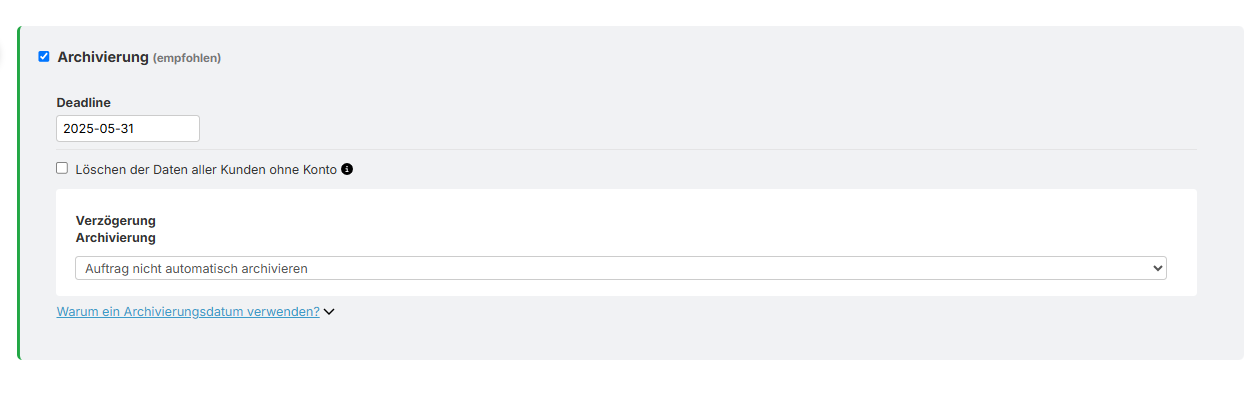Focus the Deadline date field 2025-05-31
The image size is (1258, 400).
click(128, 128)
